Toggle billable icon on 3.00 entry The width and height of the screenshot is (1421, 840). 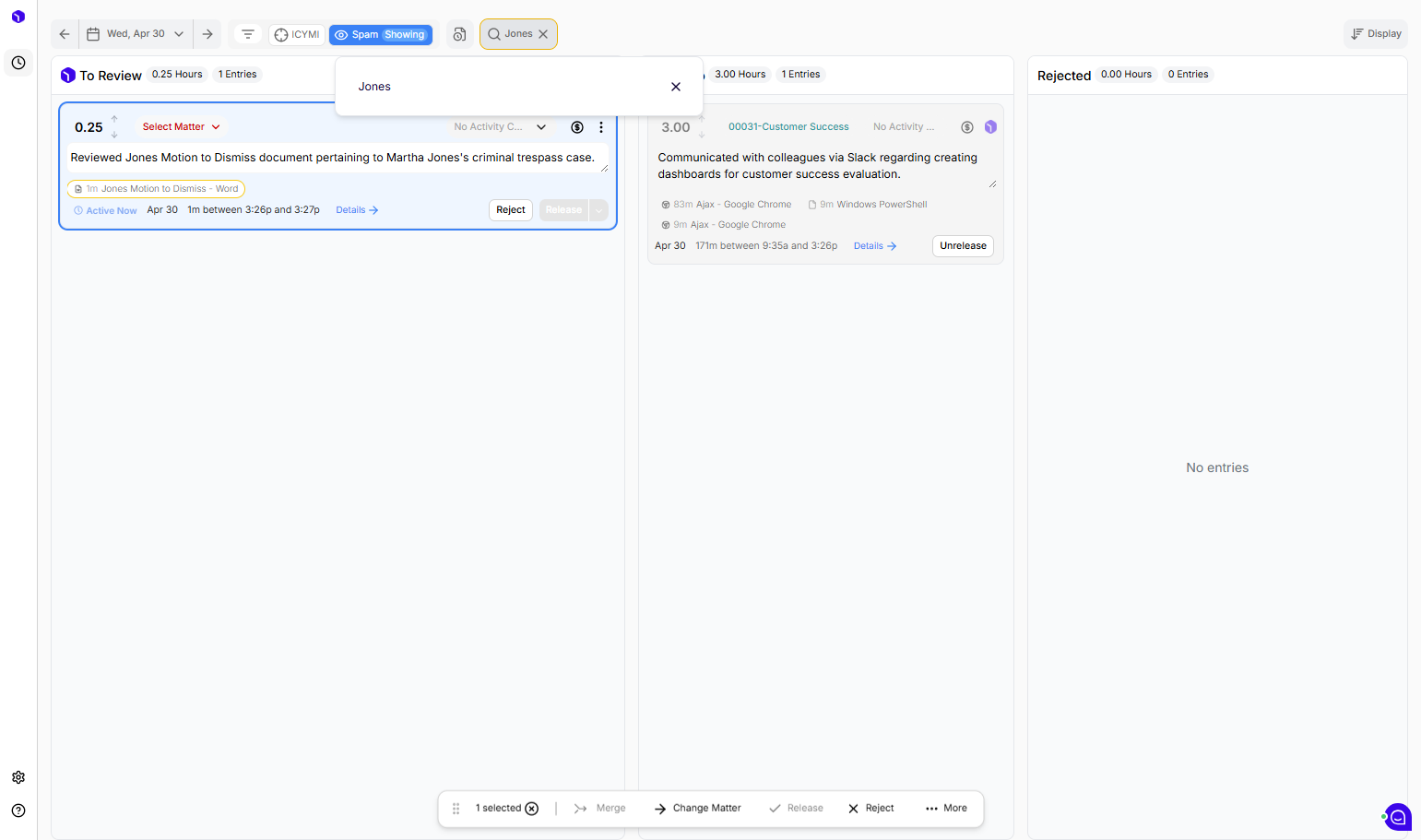967,127
